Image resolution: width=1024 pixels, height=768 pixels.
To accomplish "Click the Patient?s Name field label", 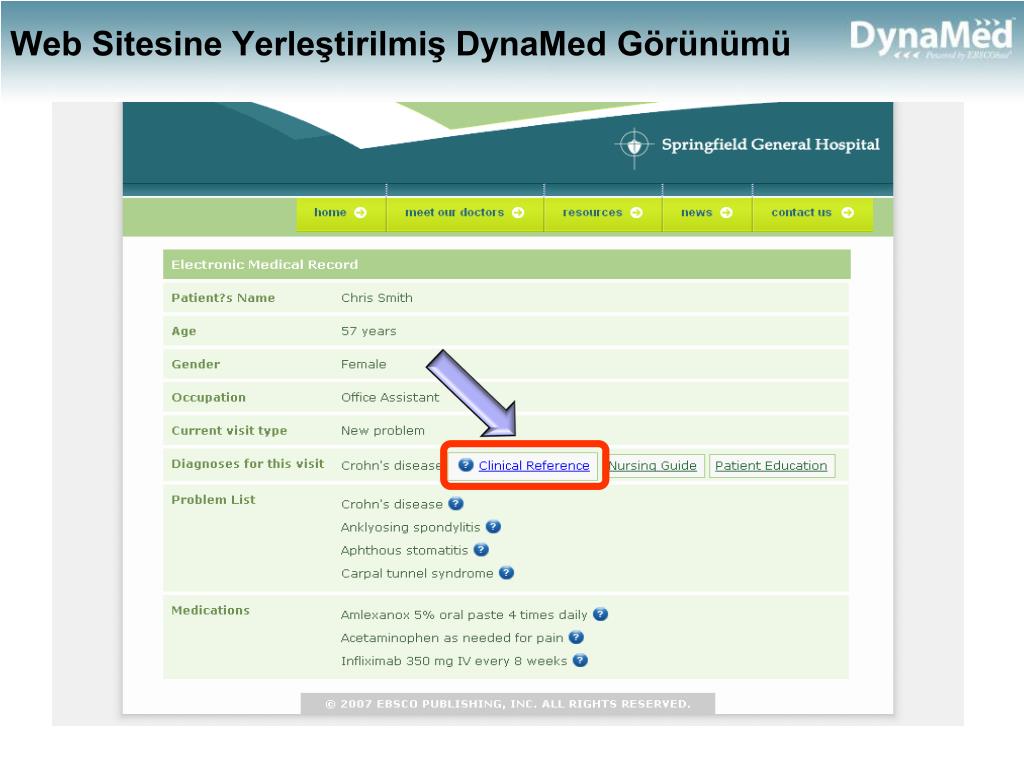I will (223, 298).
